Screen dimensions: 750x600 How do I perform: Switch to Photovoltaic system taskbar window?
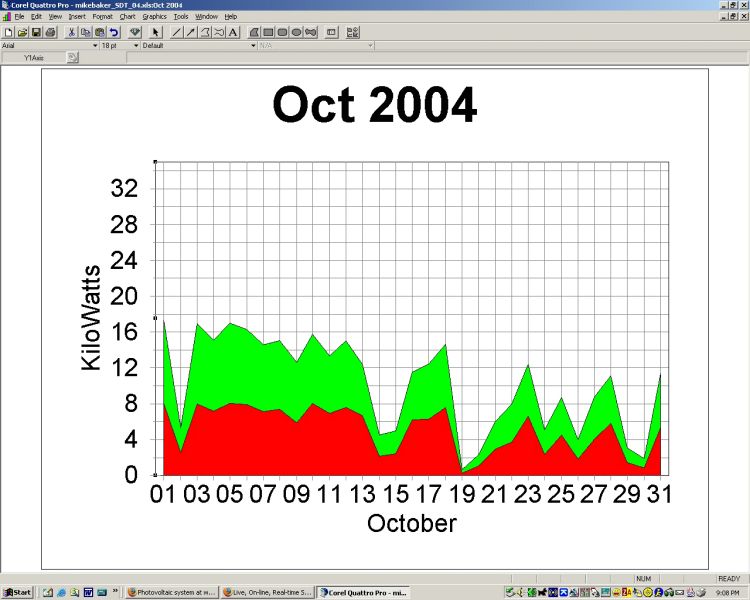(171, 592)
